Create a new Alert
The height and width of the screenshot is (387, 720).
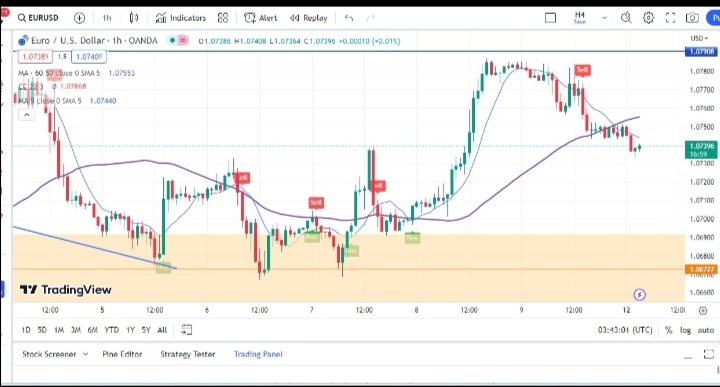(x=260, y=18)
